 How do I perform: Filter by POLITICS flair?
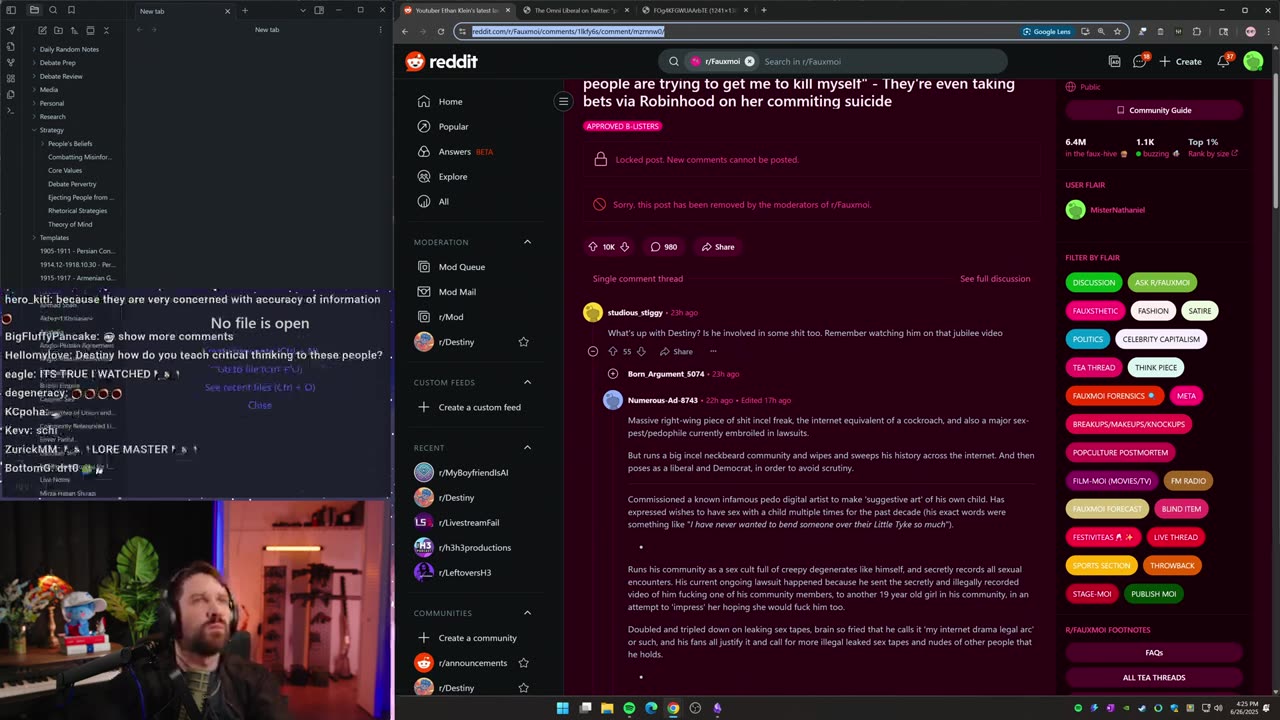pyautogui.click(x=1087, y=339)
